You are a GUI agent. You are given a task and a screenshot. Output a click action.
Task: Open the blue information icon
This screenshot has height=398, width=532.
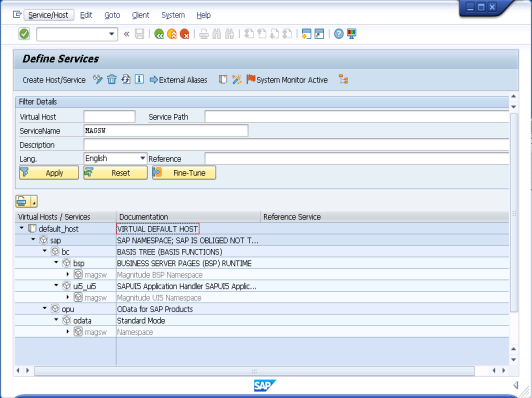coord(139,79)
